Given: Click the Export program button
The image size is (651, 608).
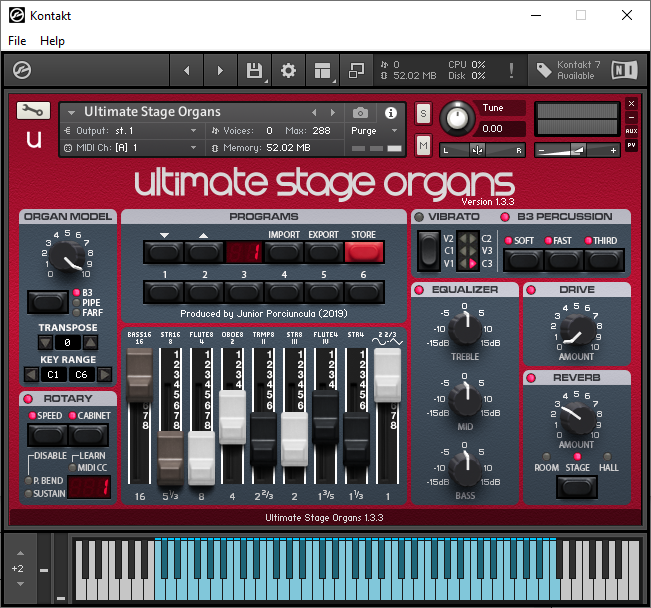Looking at the screenshot, I should pyautogui.click(x=324, y=252).
